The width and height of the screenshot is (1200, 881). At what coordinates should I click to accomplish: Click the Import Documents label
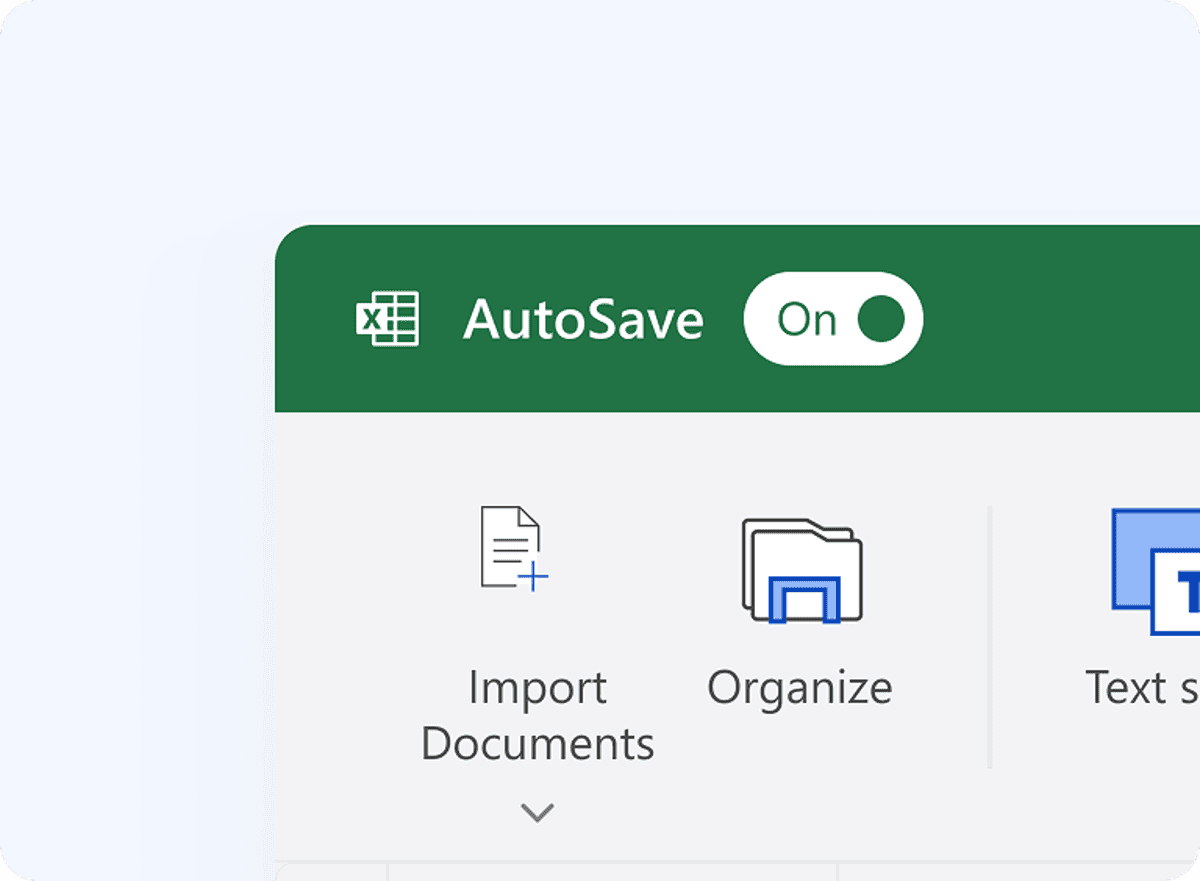537,715
